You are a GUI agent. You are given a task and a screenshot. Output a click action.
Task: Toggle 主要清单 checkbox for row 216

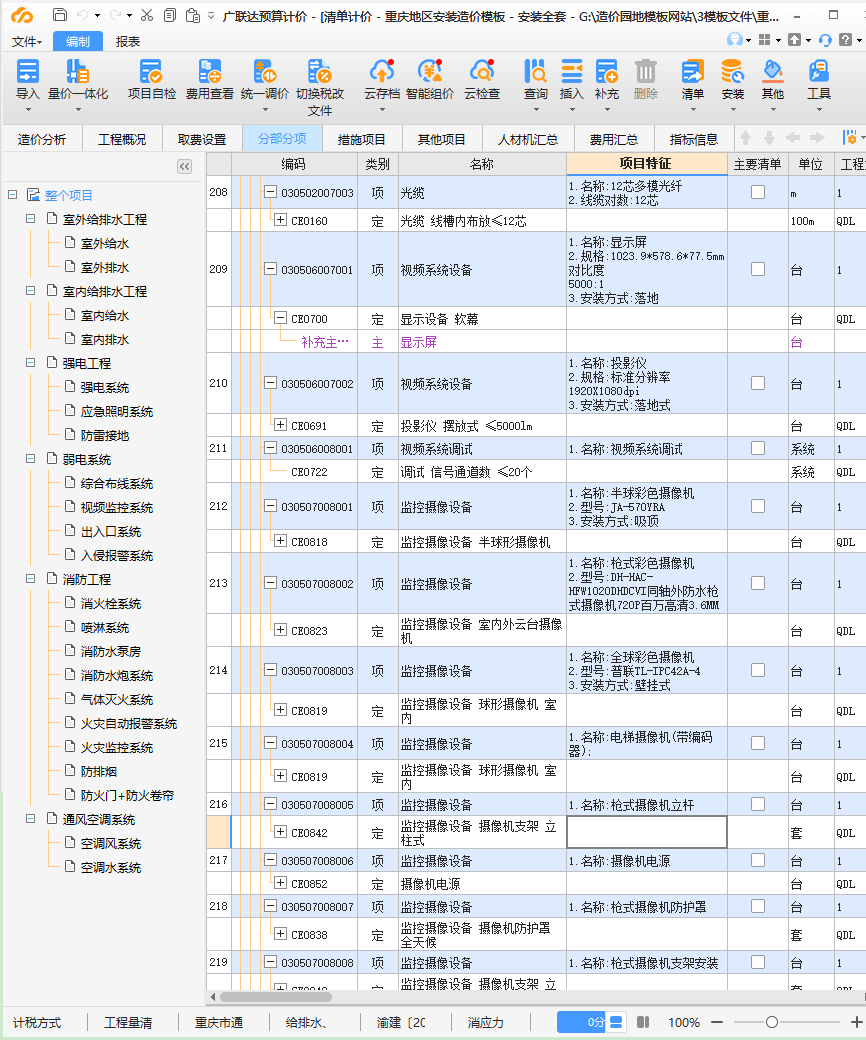pyautogui.click(x=758, y=805)
